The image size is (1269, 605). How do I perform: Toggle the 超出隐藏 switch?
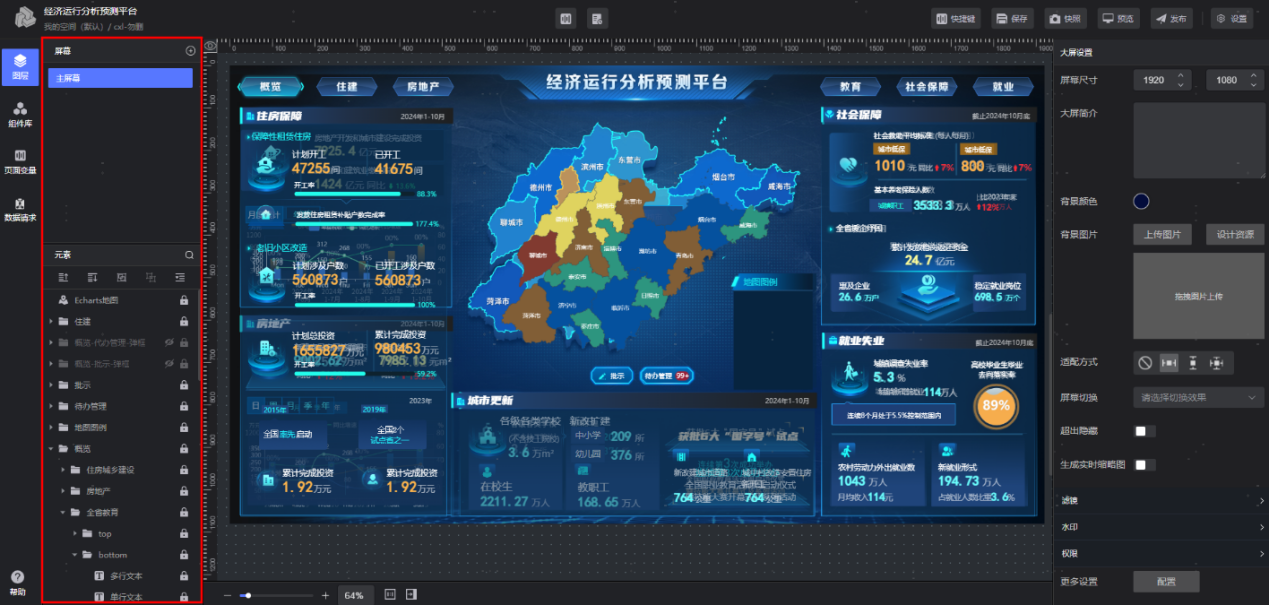point(1145,431)
